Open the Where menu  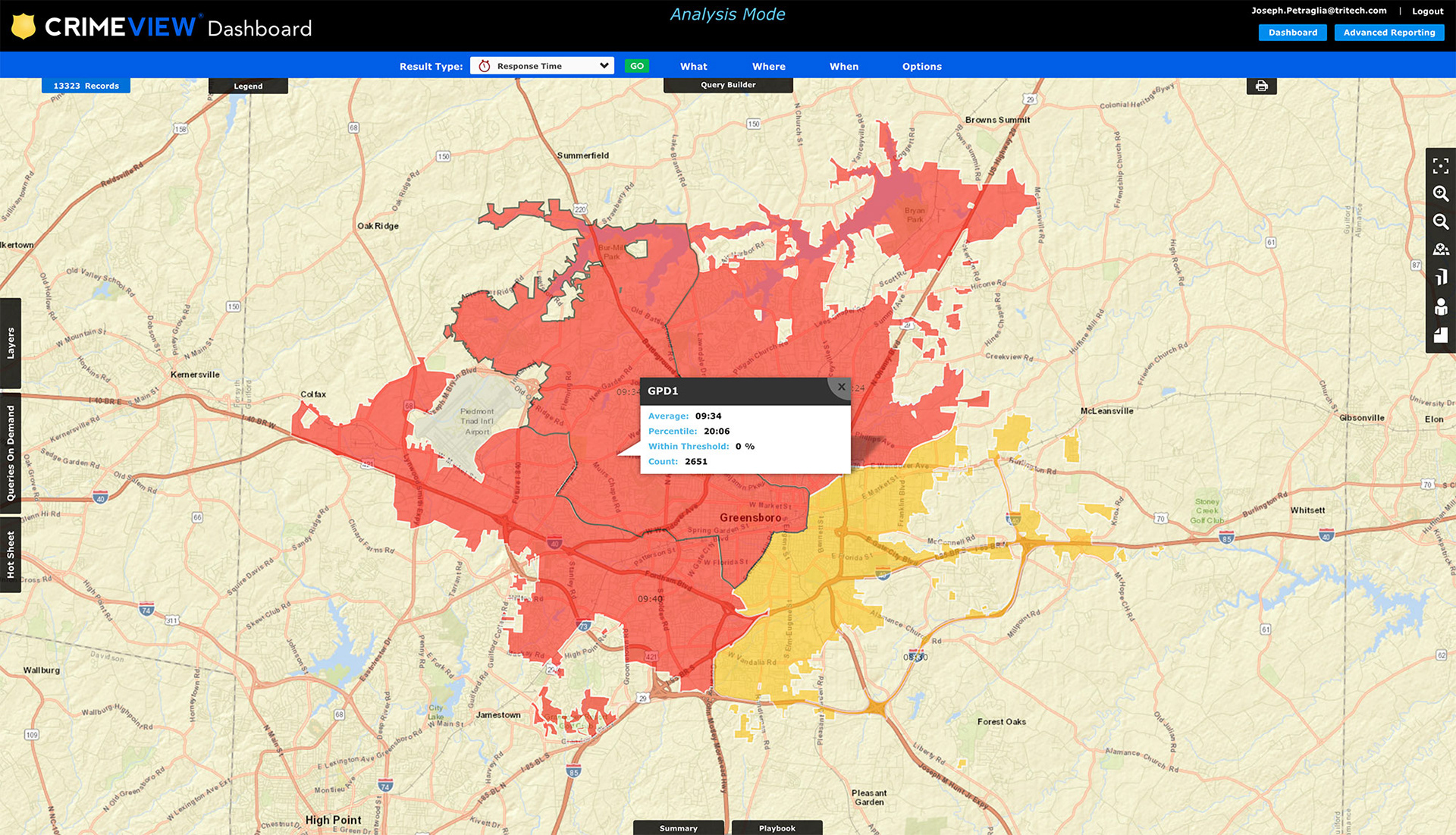768,67
